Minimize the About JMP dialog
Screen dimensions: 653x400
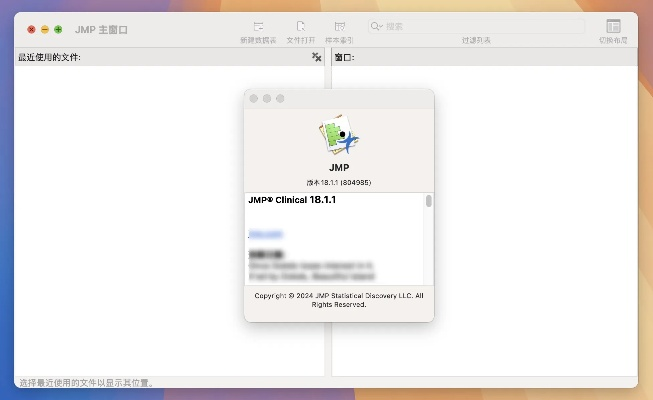(x=267, y=98)
